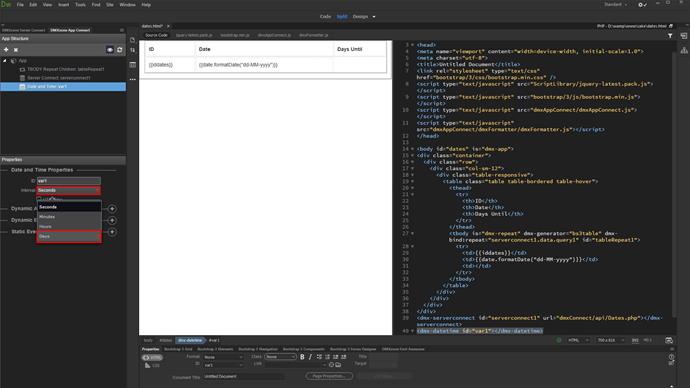Select the dmx-datetime tag in tag selector

190,340
